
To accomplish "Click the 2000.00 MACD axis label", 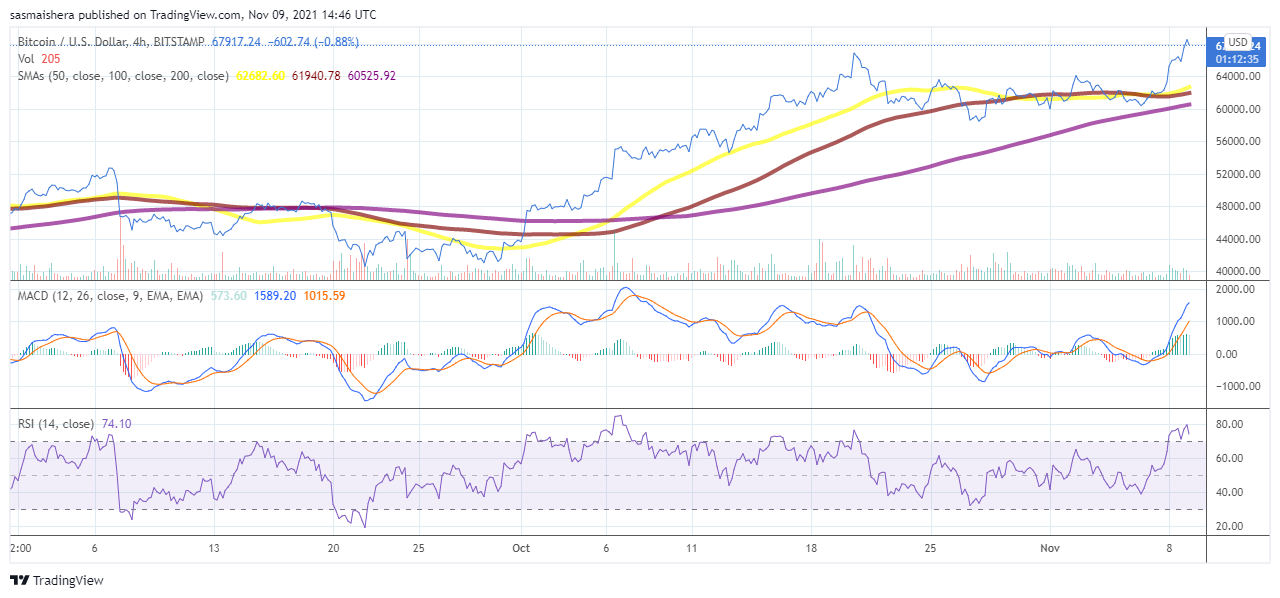I will point(1233,289).
